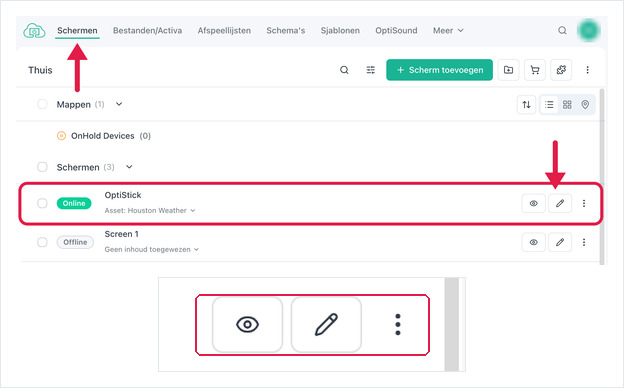Click the Scherm toevoegen button
The height and width of the screenshot is (388, 624).
coord(439,70)
